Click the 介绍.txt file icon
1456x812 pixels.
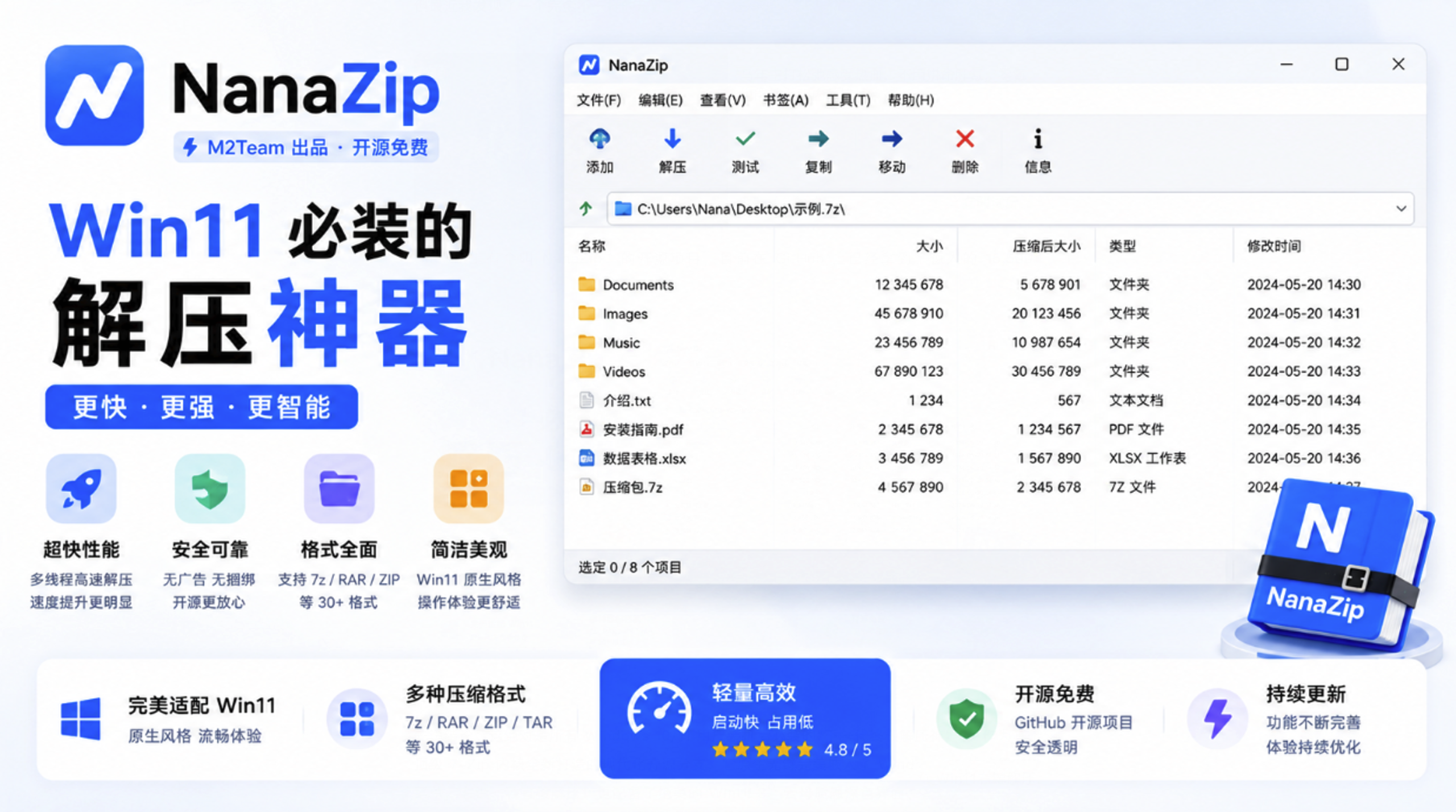click(586, 400)
